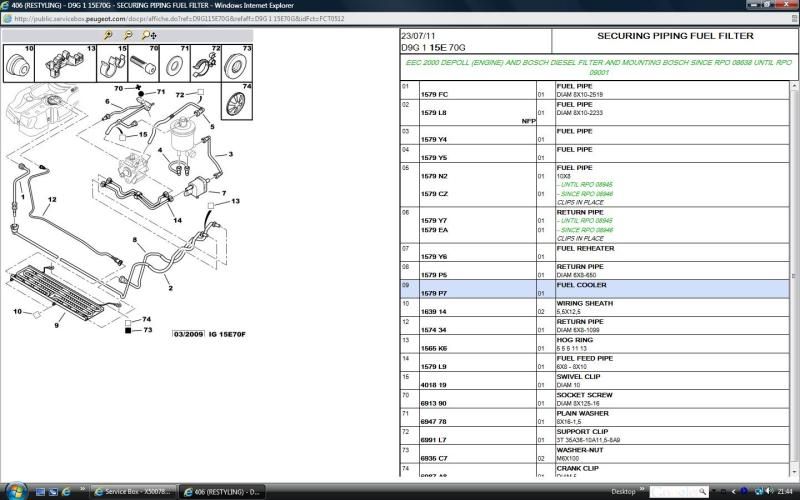Click IG 15E70F label under diagram

(x=227, y=334)
